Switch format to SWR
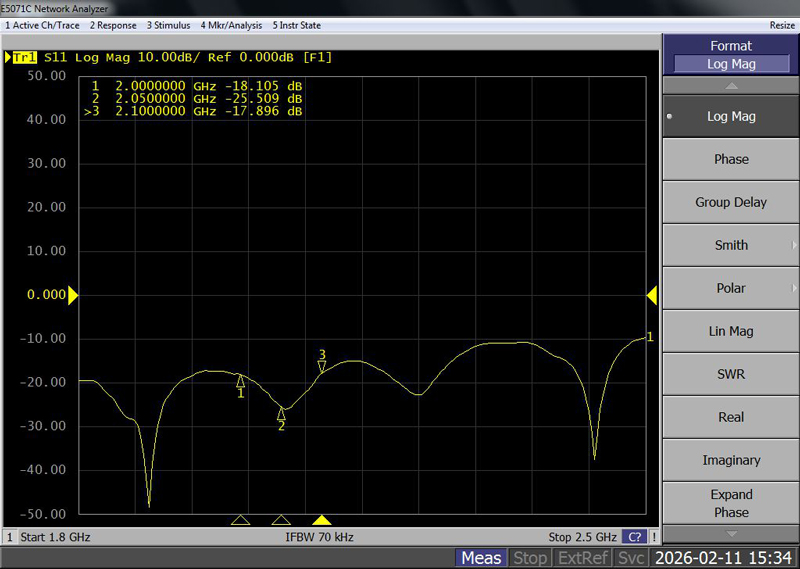Viewport: 800px width, 569px height. coord(731,374)
